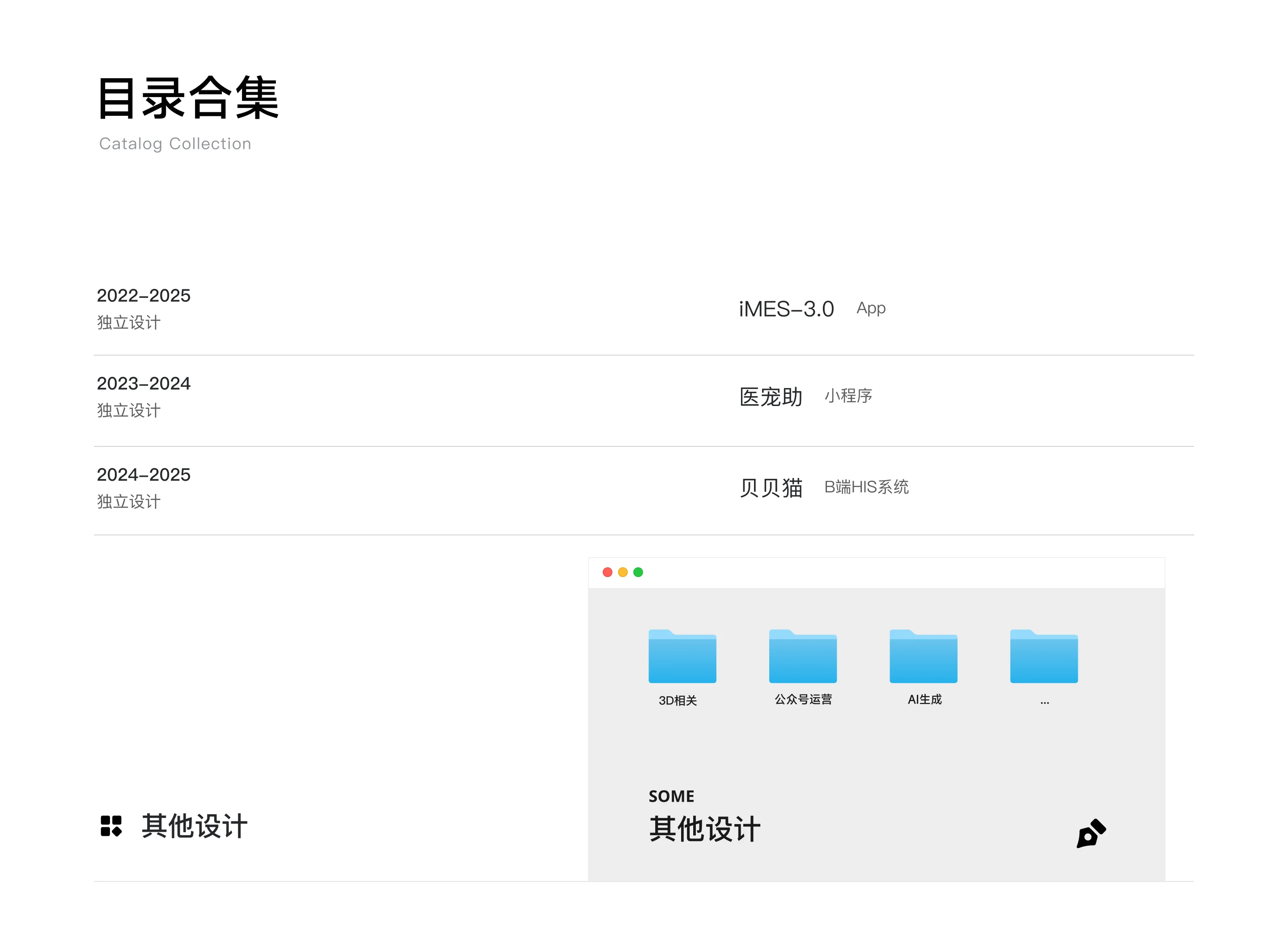1288x939 pixels.
Task: Click the 2024–2025 date label
Action: tap(143, 474)
